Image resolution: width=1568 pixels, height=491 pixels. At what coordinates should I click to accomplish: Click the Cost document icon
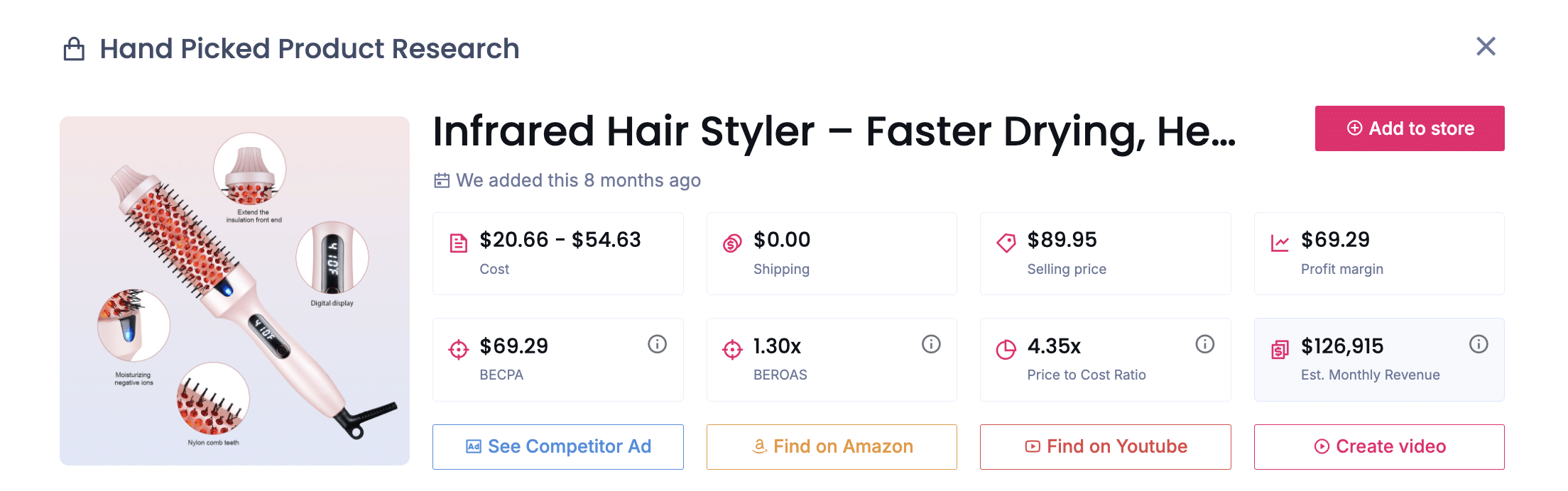(x=459, y=241)
